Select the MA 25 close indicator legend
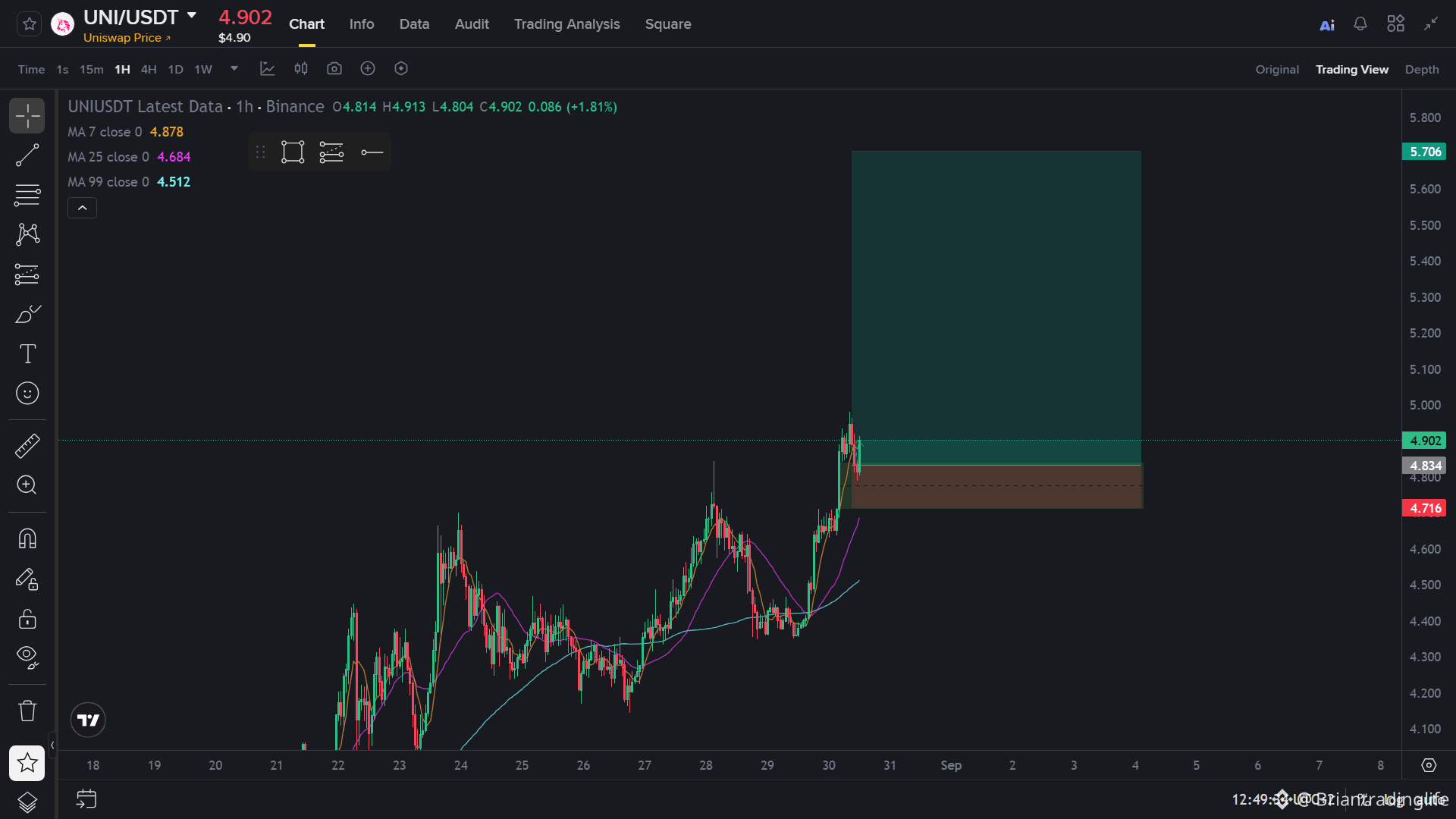Viewport: 1456px width, 819px height. point(129,157)
